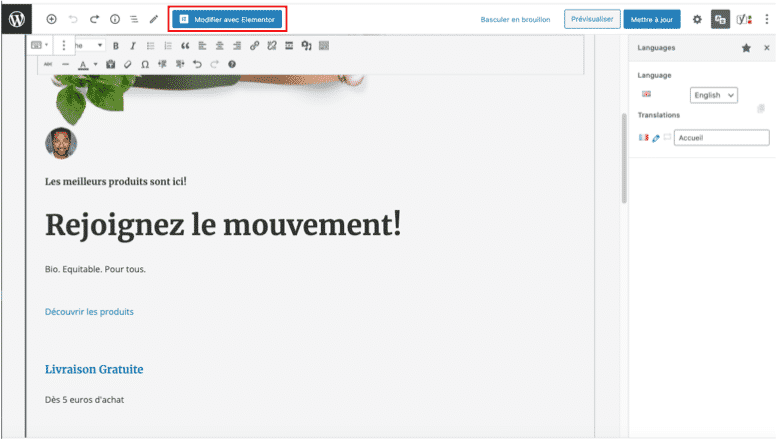Click text Bio. Equitable. Pour tous.
This screenshot has width=782, height=439.
(95, 269)
